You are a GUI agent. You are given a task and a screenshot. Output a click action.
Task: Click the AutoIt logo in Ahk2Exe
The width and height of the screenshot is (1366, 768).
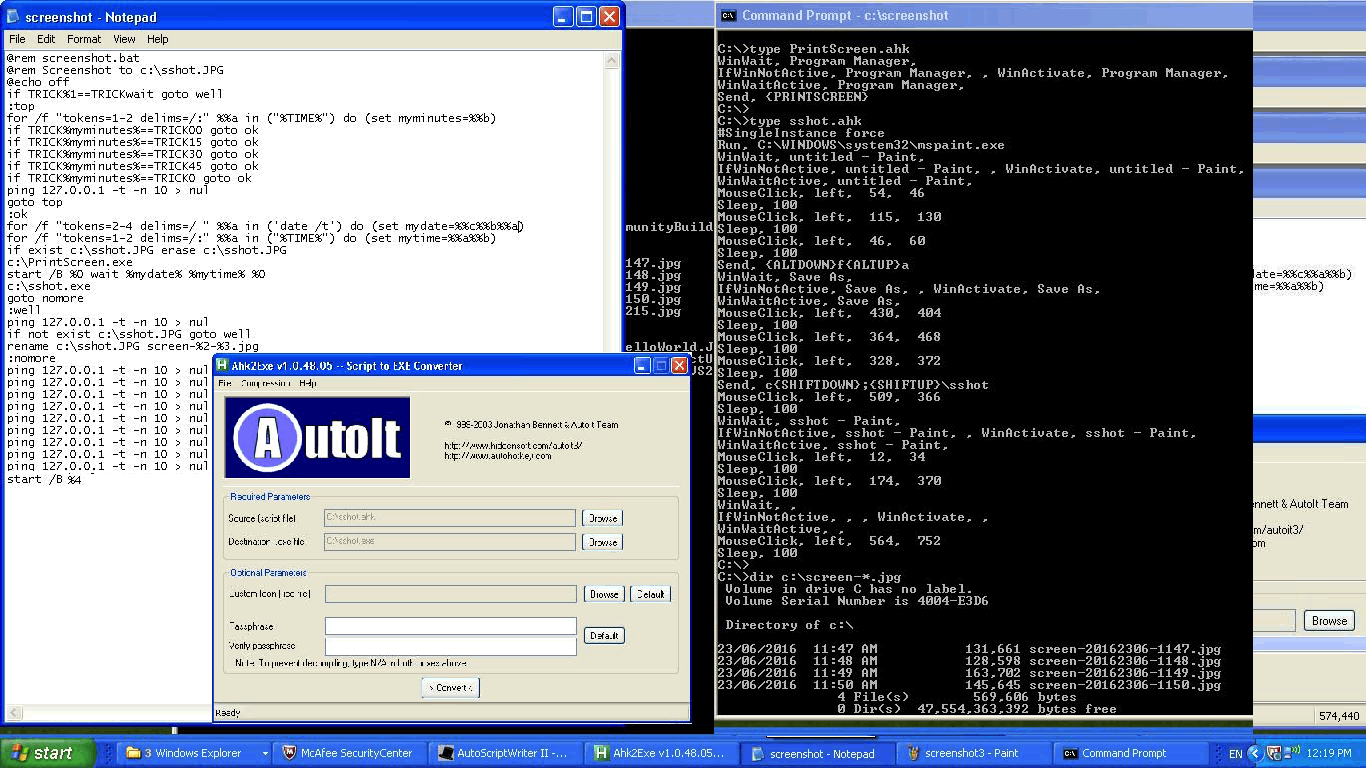[x=316, y=437]
